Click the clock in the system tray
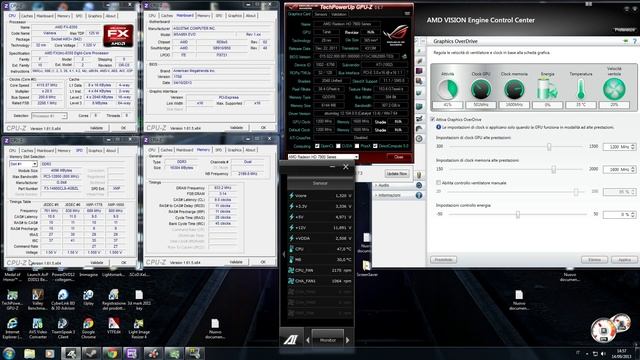The height and width of the screenshot is (360, 640). (x=622, y=353)
